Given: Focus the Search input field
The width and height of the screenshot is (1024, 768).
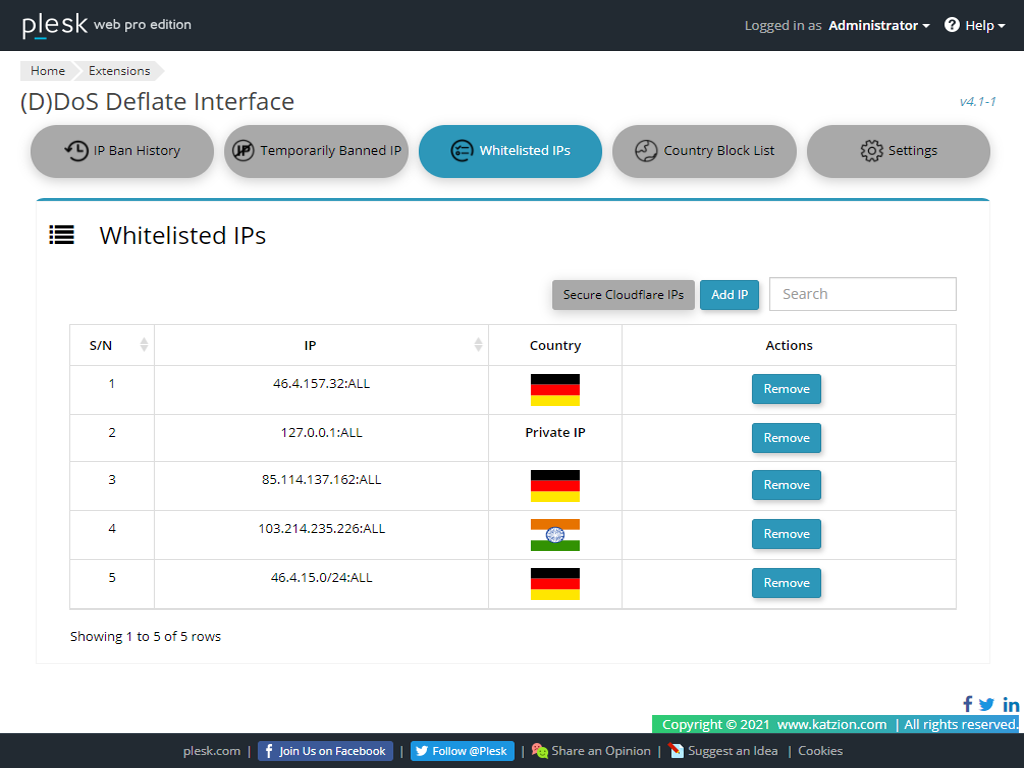Looking at the screenshot, I should click(x=862, y=294).
